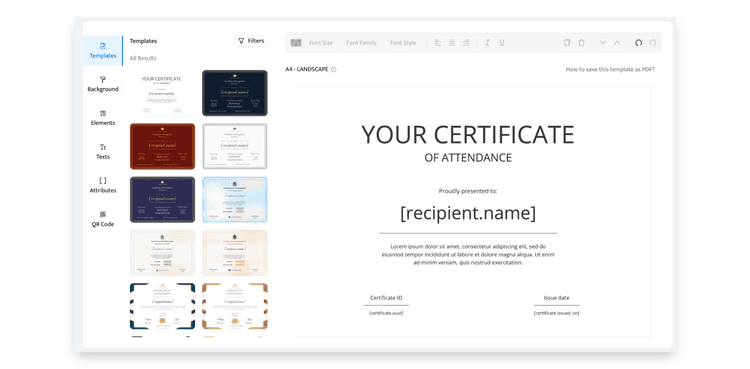Bring element forward with up chevron
This screenshot has height=369, width=750.
pos(617,43)
